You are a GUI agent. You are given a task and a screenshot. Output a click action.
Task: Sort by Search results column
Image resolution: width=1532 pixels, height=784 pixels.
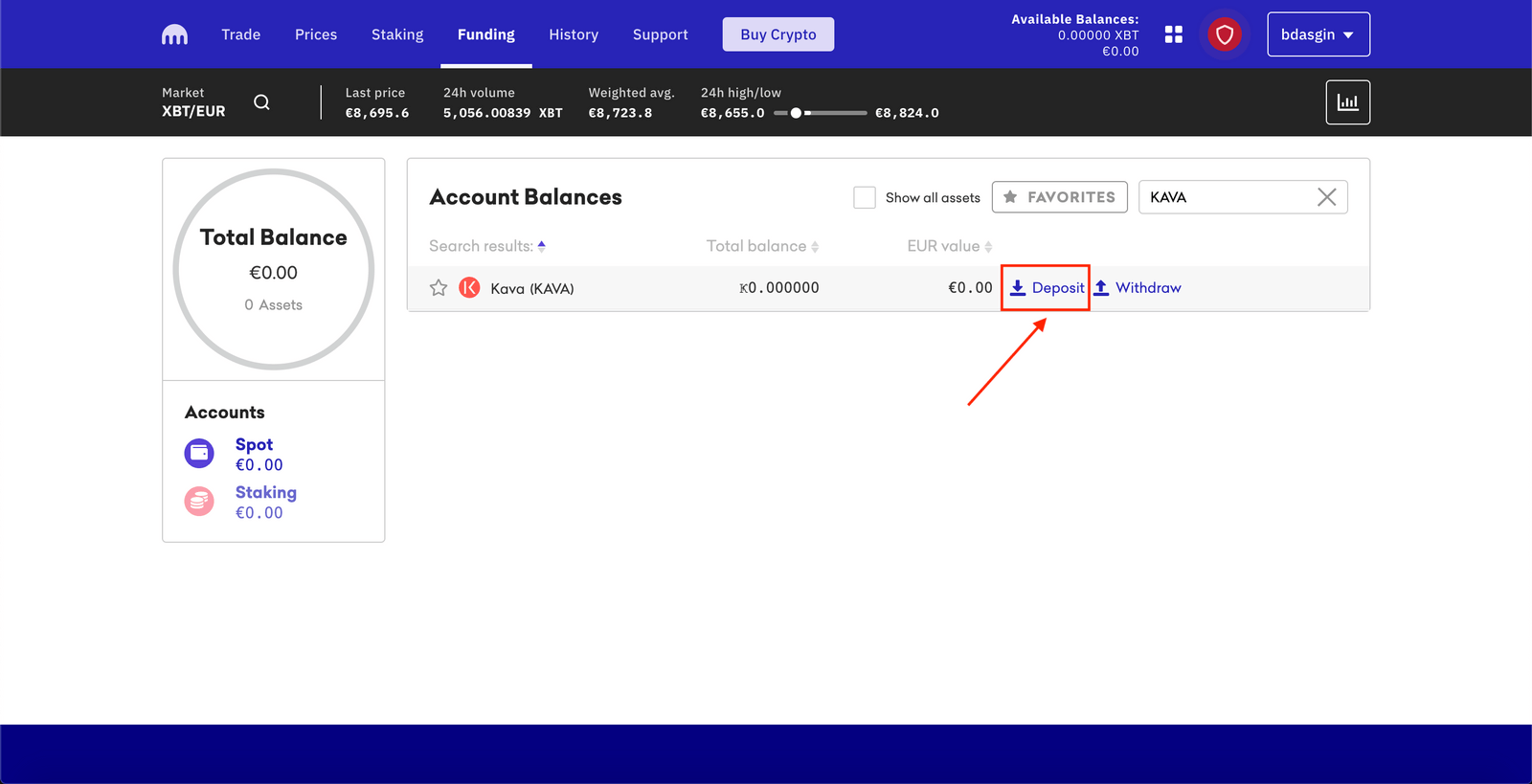487,246
